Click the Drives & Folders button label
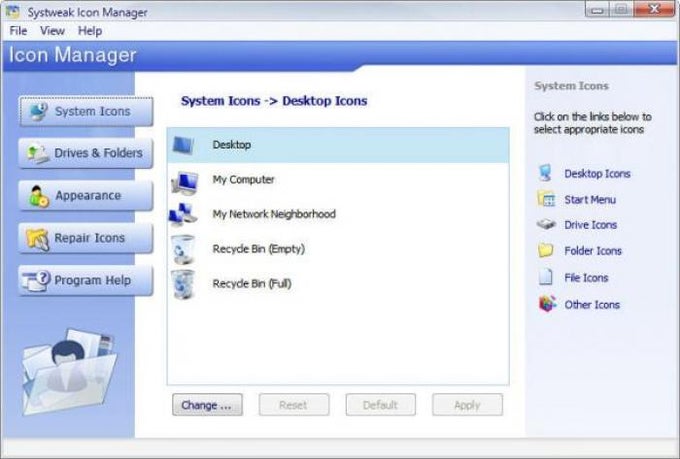The height and width of the screenshot is (459, 680). (x=98, y=153)
